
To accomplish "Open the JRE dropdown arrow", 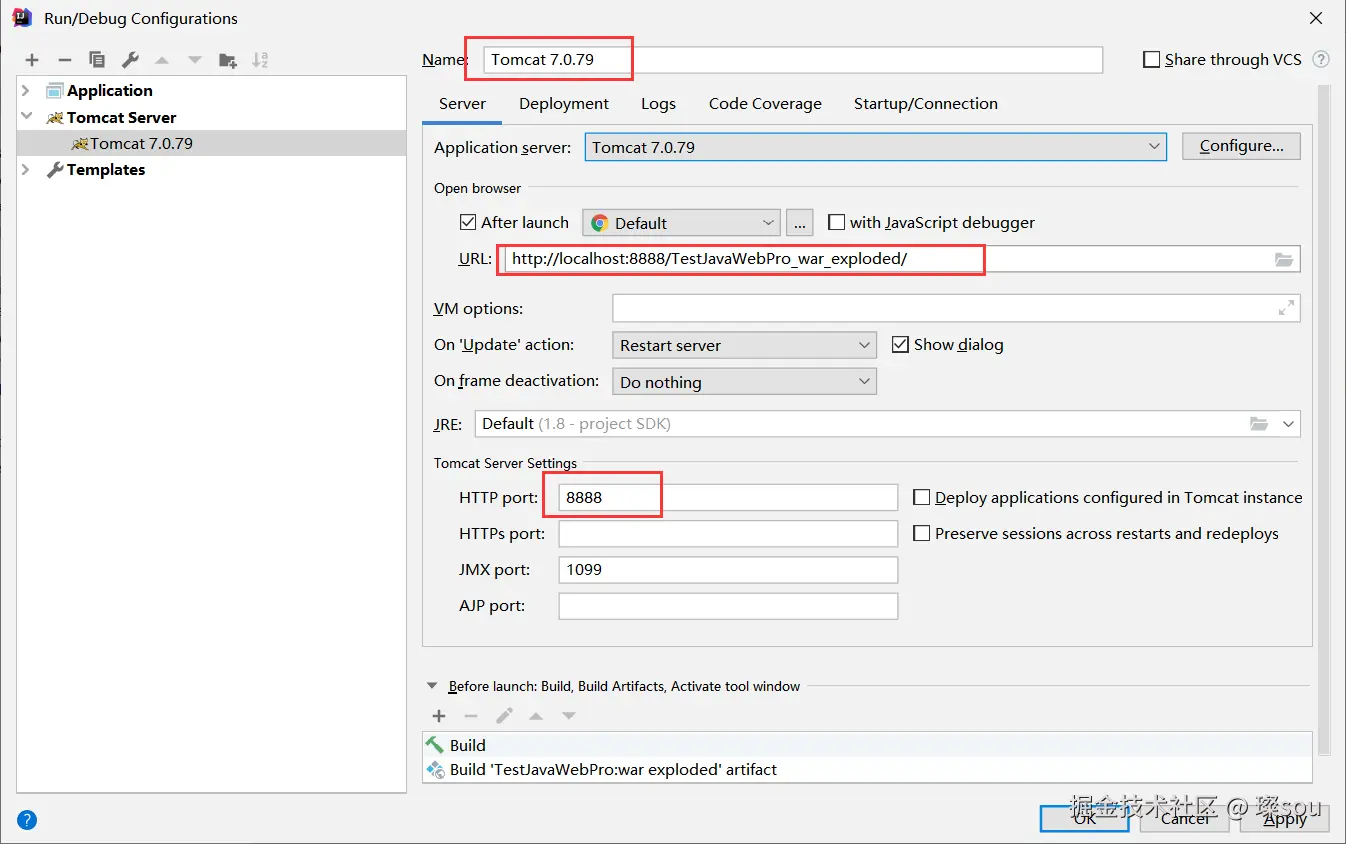I will (1288, 424).
